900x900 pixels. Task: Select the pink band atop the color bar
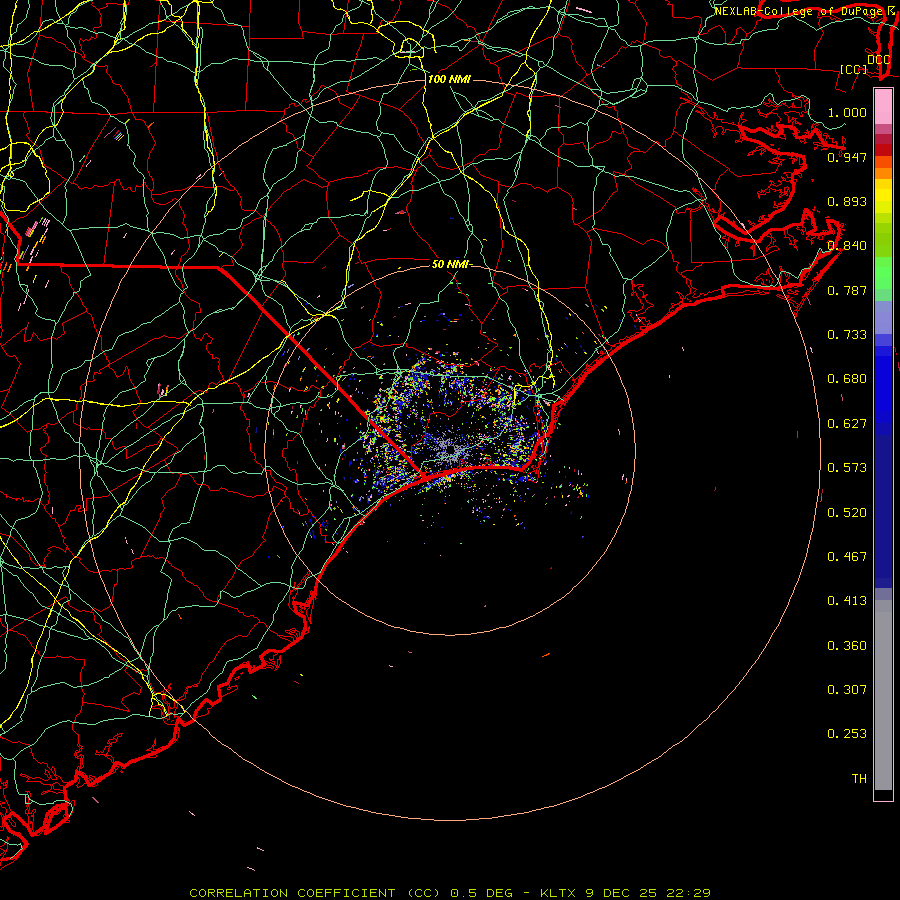click(x=883, y=107)
